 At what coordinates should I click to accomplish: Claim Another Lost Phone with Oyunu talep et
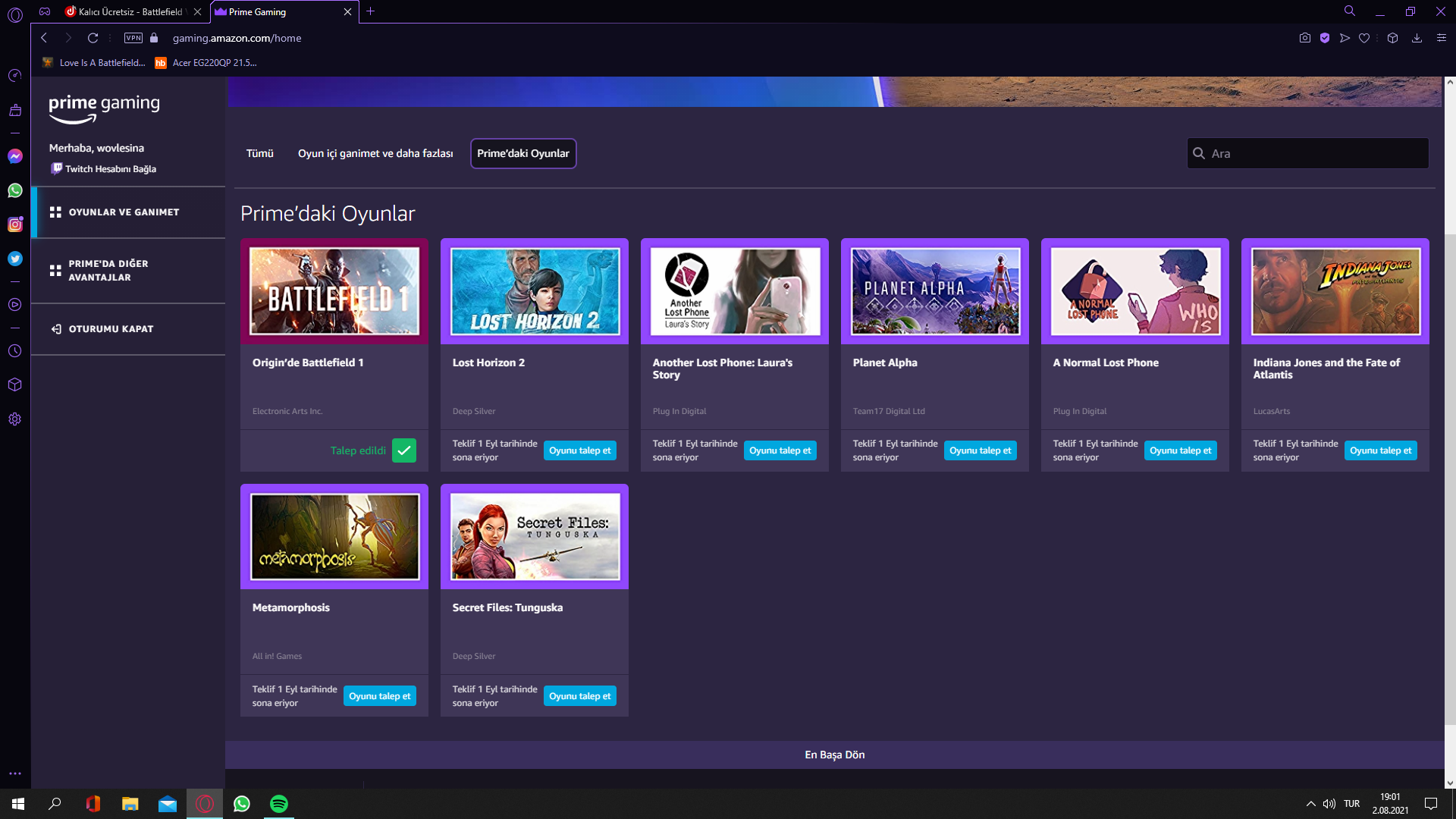780,450
